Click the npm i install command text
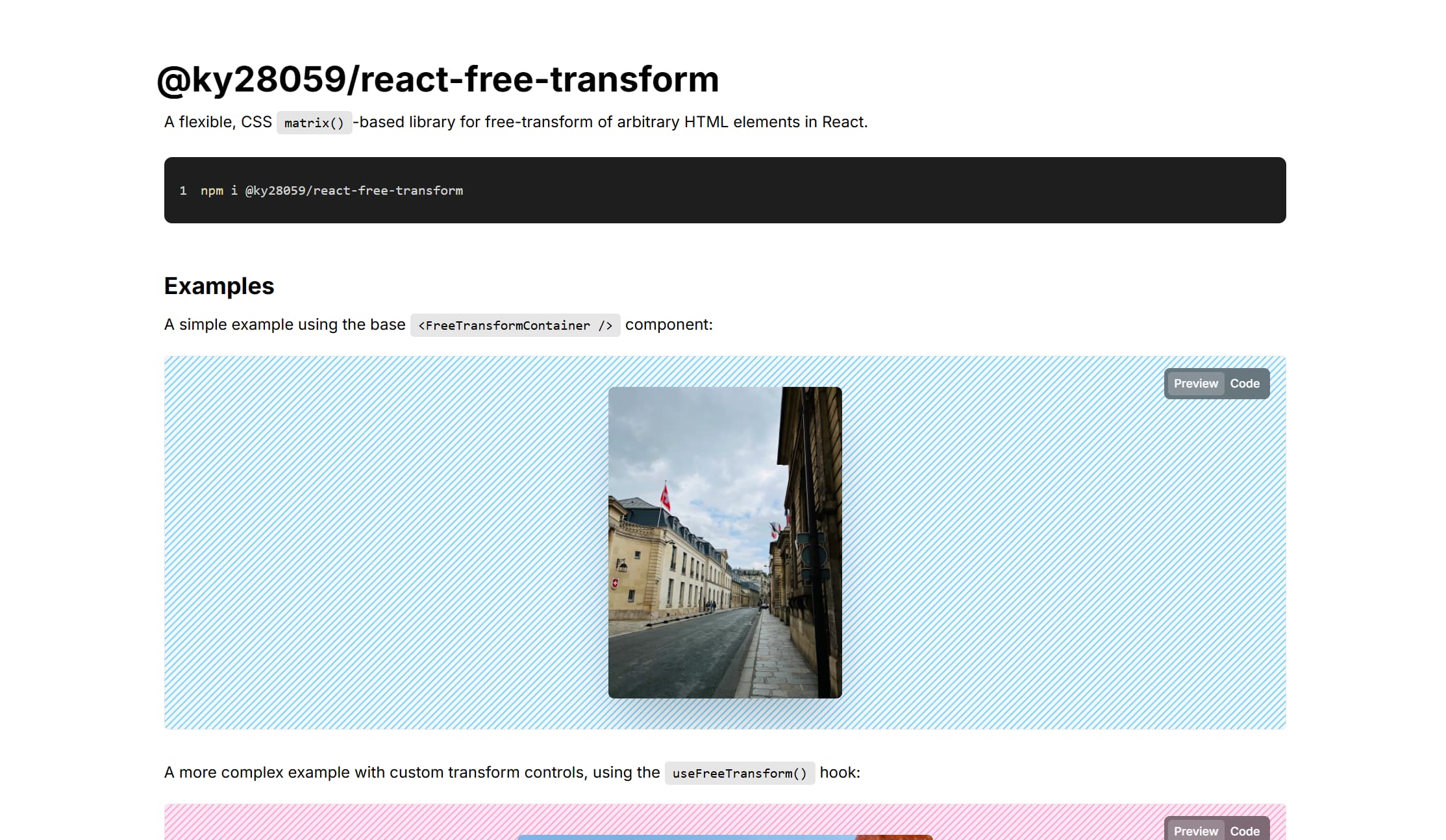 (331, 191)
